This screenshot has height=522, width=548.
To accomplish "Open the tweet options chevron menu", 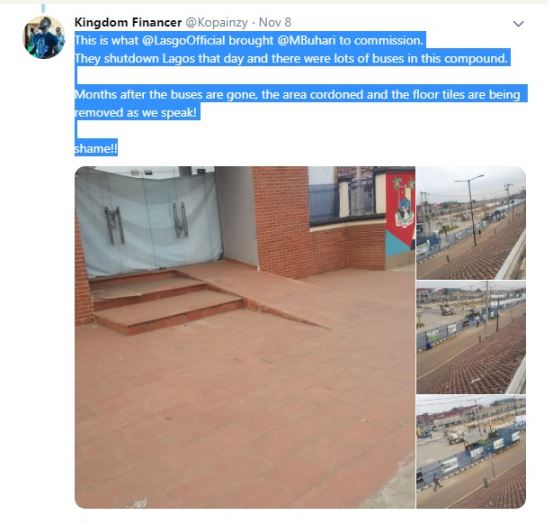I will (x=518, y=24).
